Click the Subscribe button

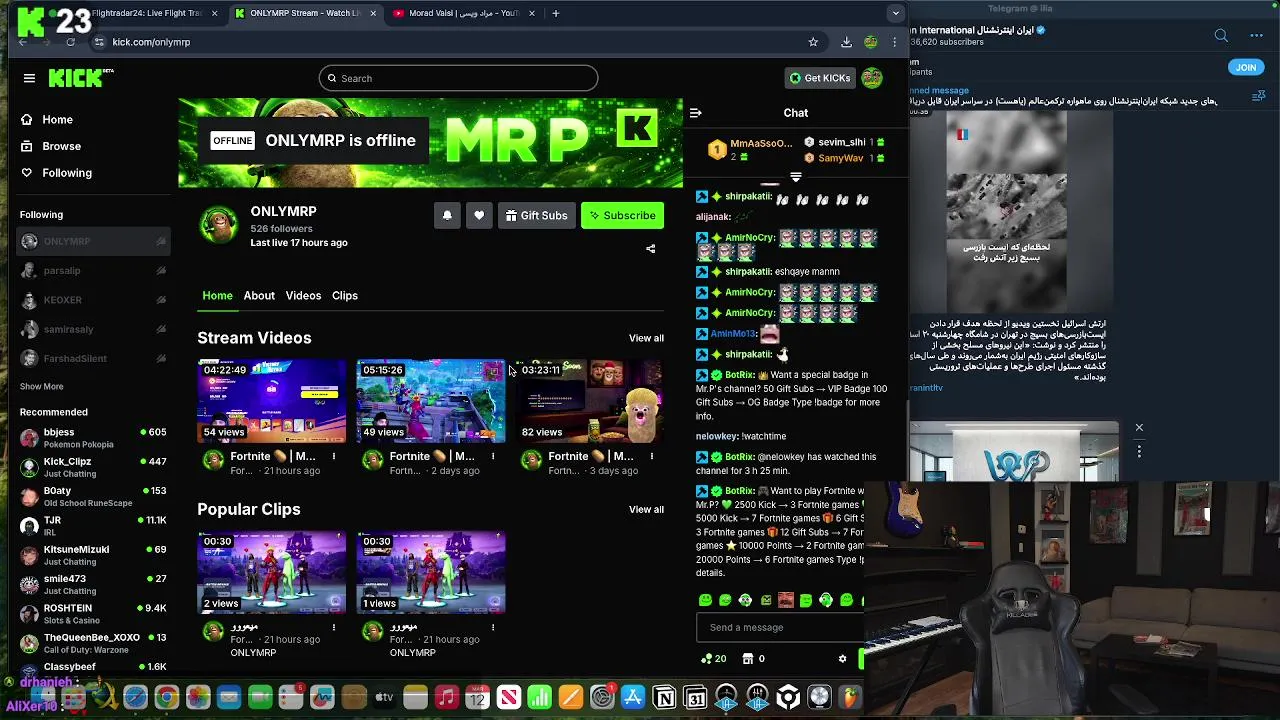tap(622, 215)
